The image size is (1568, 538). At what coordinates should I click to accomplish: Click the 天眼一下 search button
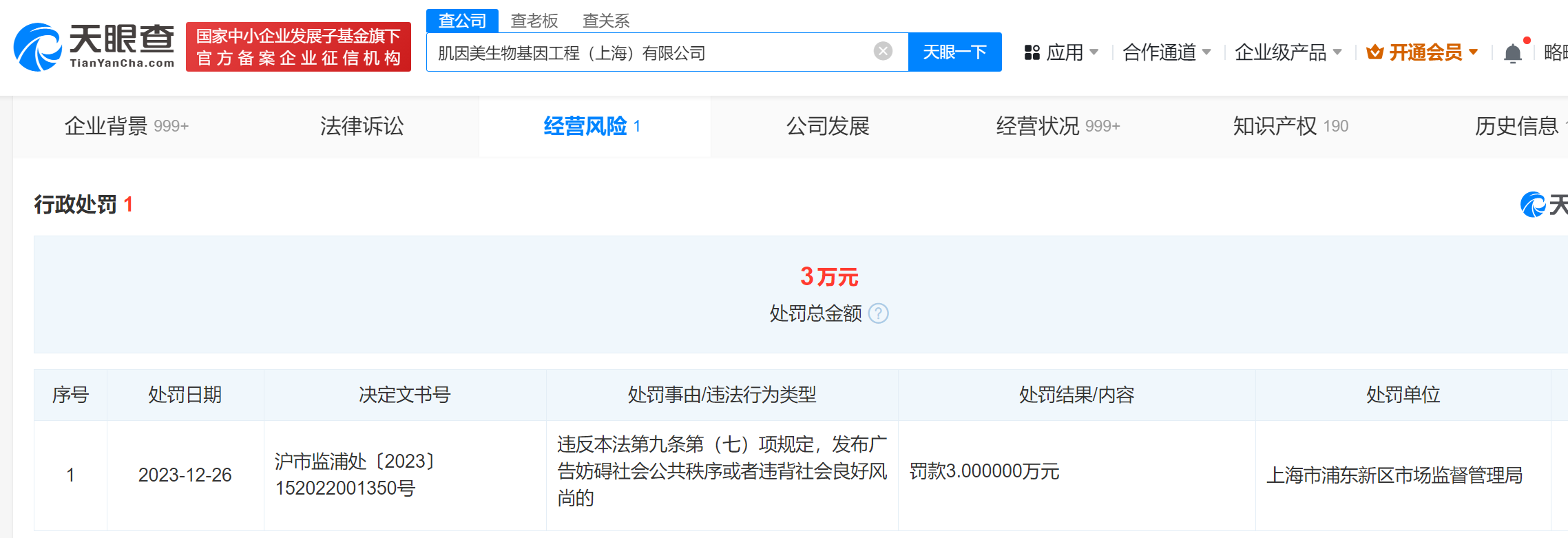[954, 52]
